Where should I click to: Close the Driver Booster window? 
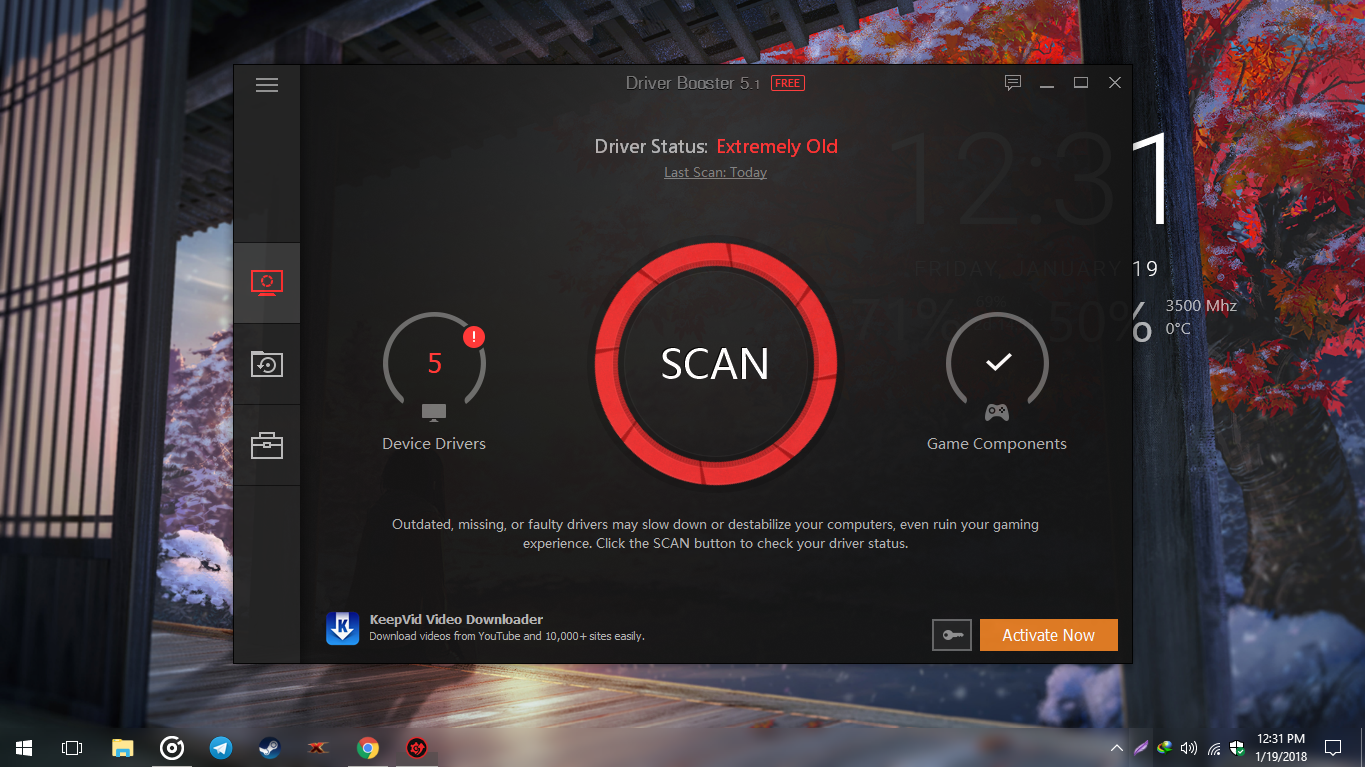click(x=1115, y=83)
